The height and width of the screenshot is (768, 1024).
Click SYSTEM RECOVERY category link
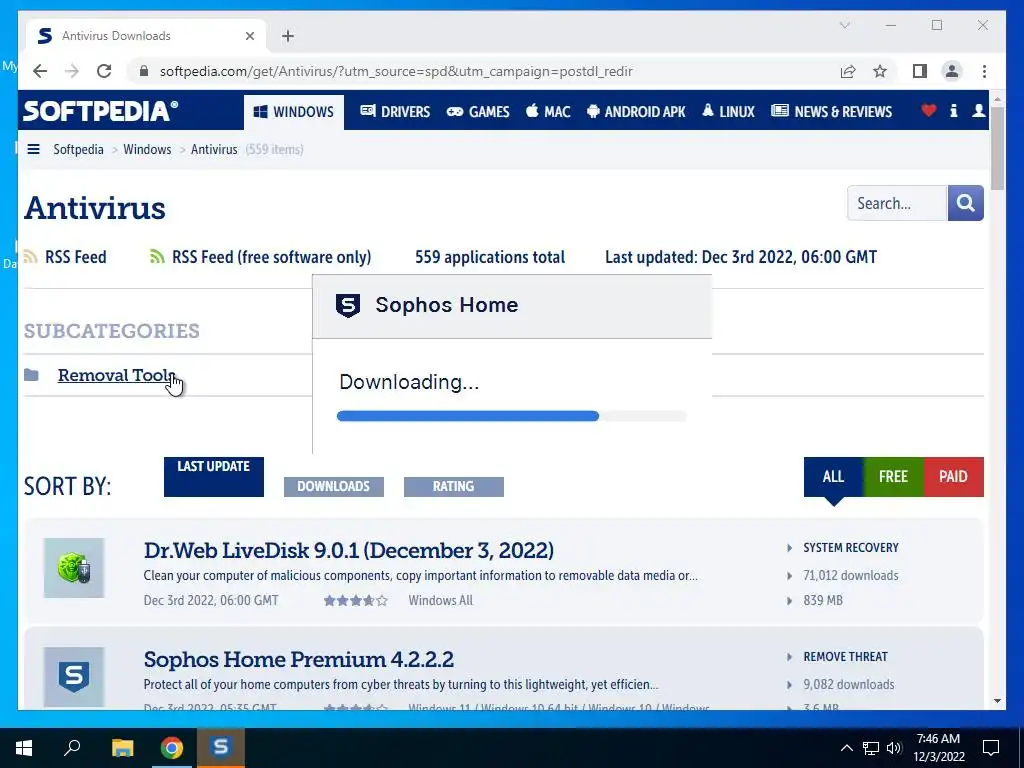[x=851, y=548]
